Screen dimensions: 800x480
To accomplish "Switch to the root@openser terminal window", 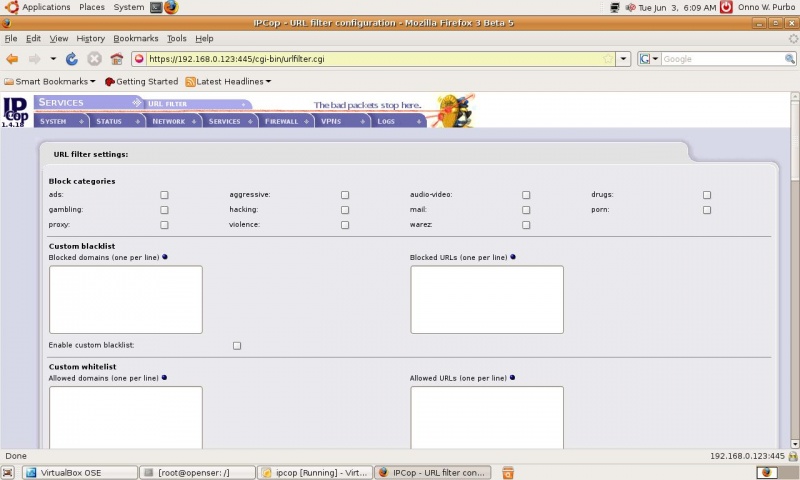I will [195, 472].
